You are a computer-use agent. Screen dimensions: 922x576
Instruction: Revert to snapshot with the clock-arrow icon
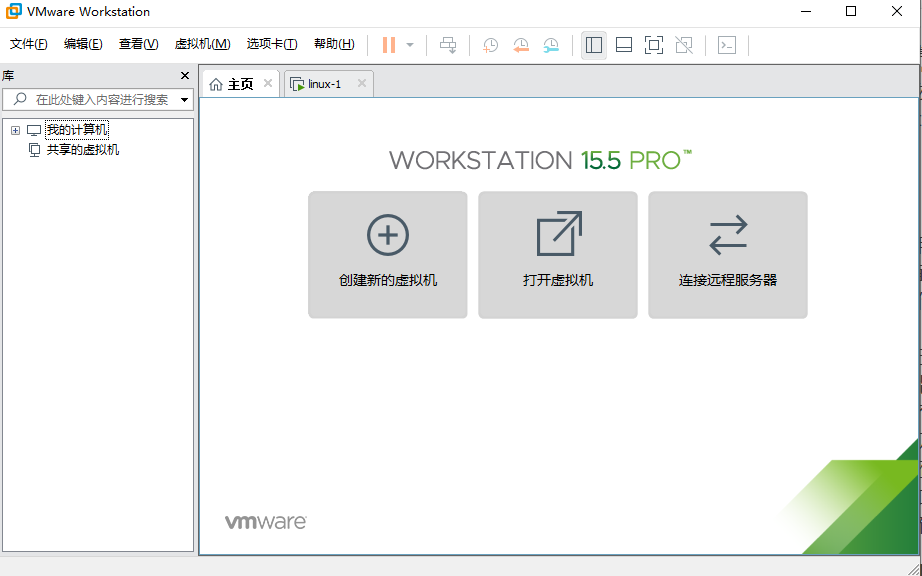click(521, 45)
